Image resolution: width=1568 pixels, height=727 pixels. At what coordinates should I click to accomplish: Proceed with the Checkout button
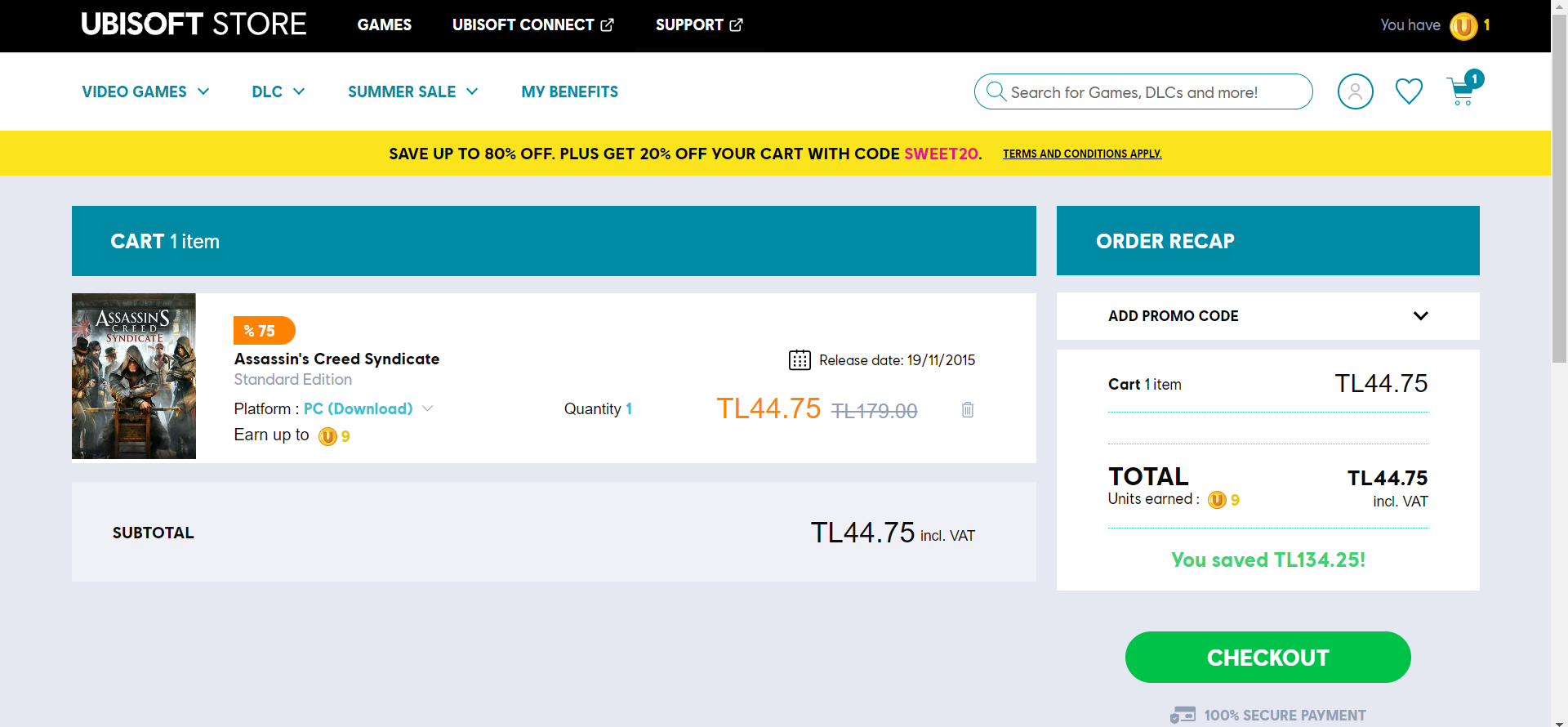pos(1268,657)
